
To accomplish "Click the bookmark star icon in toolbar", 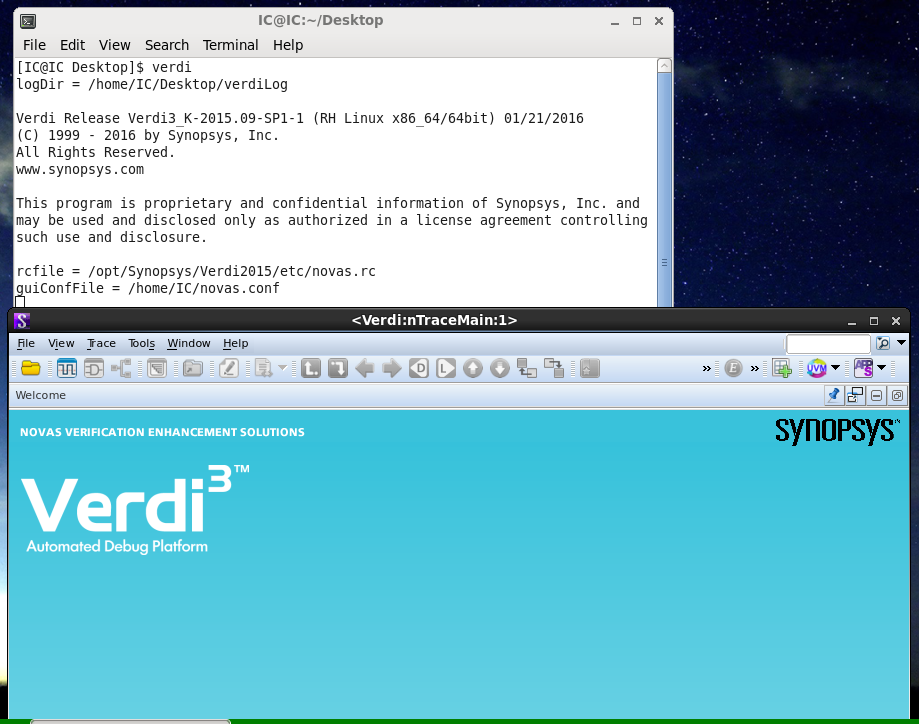I will [x=590, y=368].
